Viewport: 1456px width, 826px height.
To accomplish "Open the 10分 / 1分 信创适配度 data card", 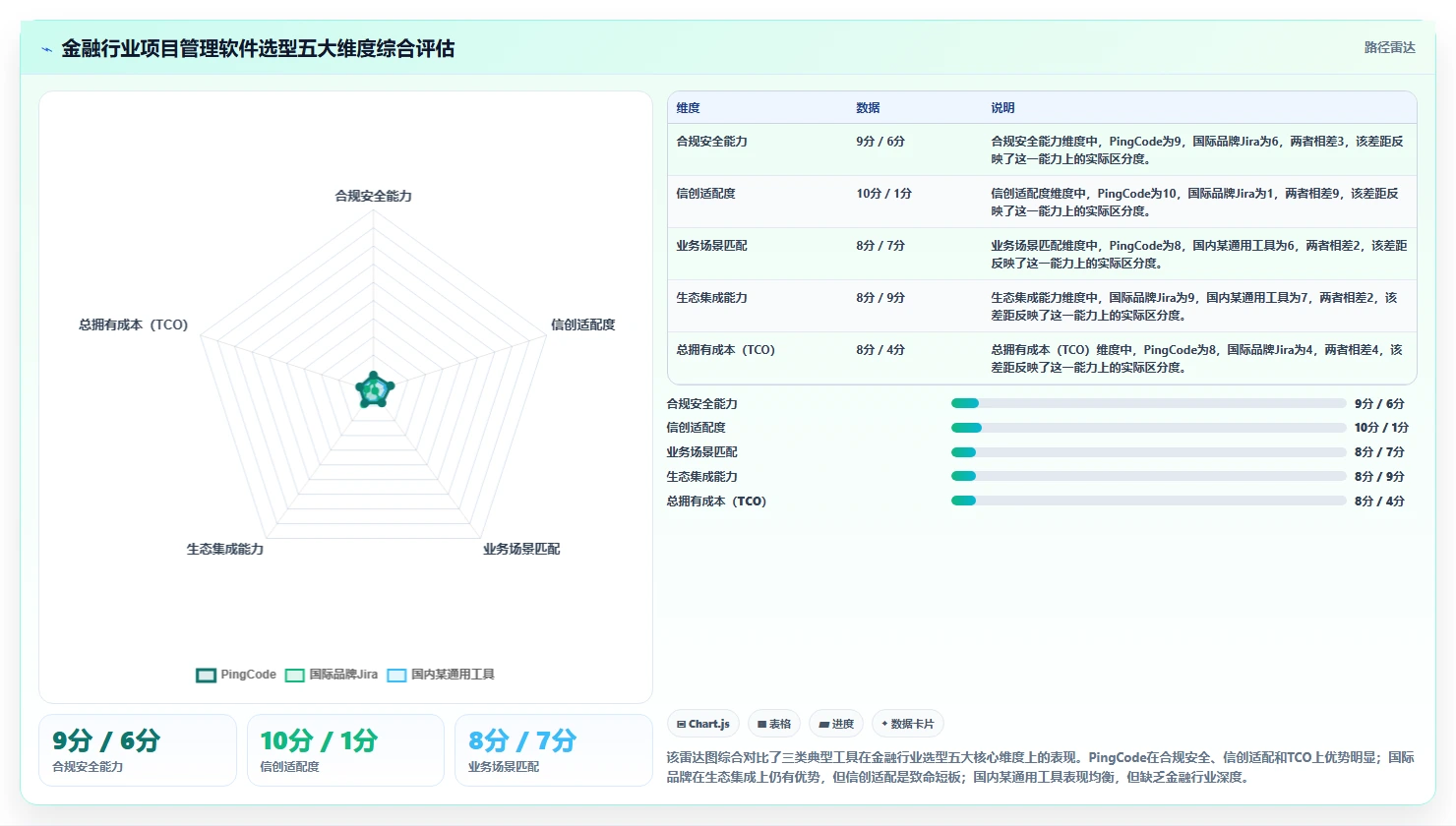I will [x=345, y=750].
